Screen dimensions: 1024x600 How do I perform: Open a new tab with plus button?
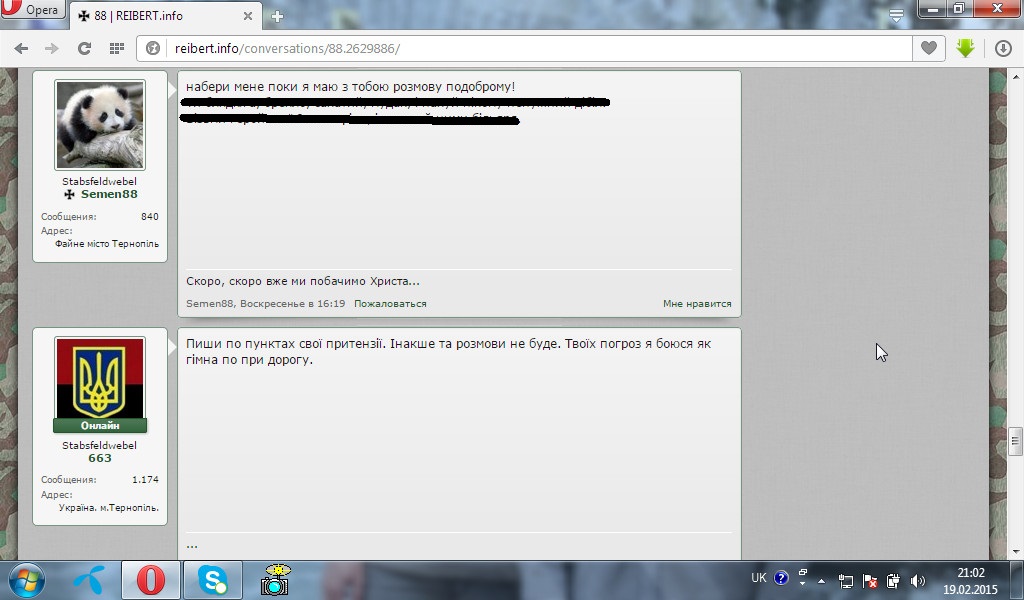(x=277, y=17)
